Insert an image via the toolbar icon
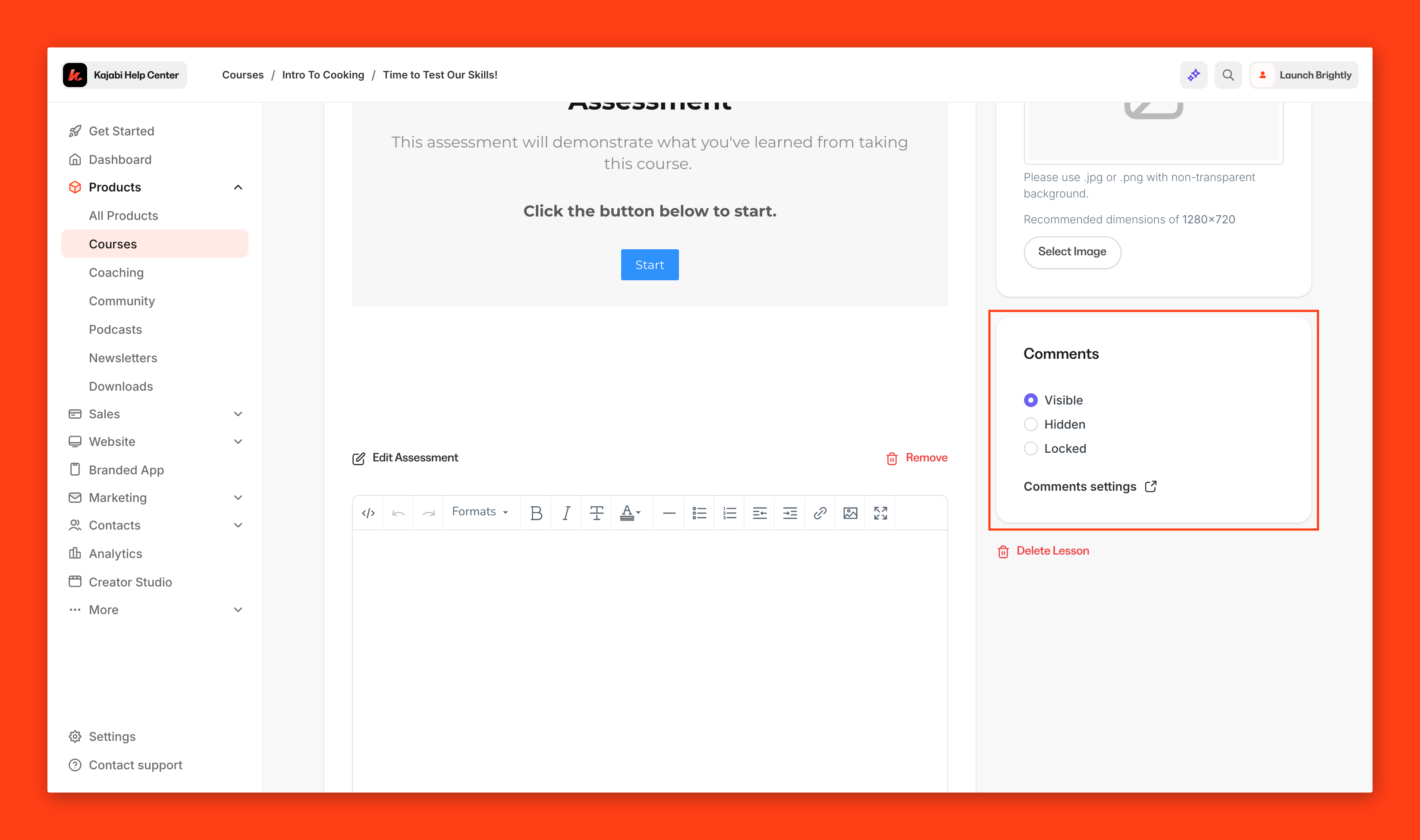 pyautogui.click(x=850, y=513)
